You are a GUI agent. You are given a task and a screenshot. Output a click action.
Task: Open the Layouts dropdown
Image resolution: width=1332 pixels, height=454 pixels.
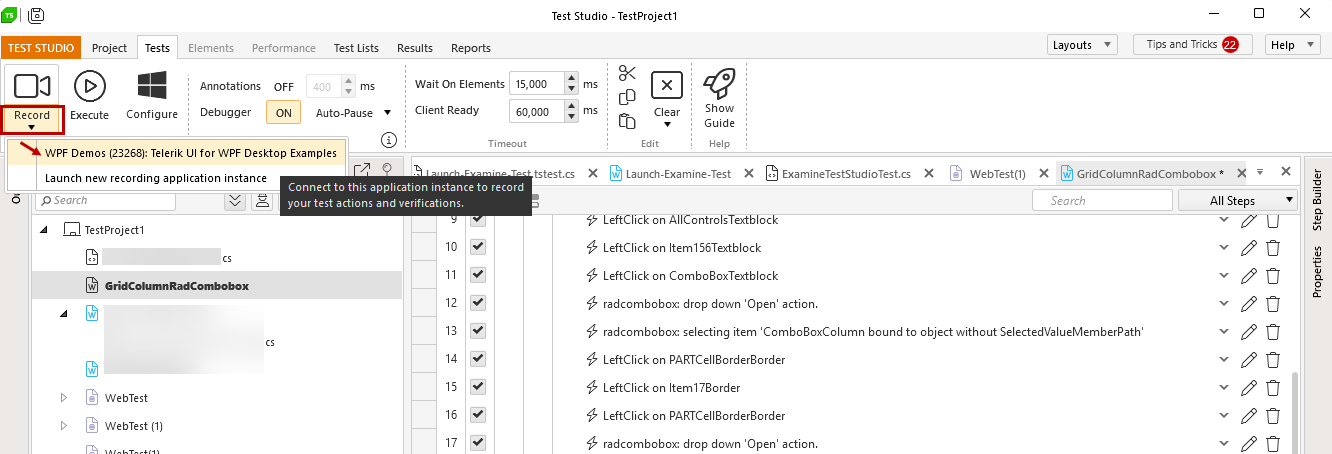pos(1082,45)
